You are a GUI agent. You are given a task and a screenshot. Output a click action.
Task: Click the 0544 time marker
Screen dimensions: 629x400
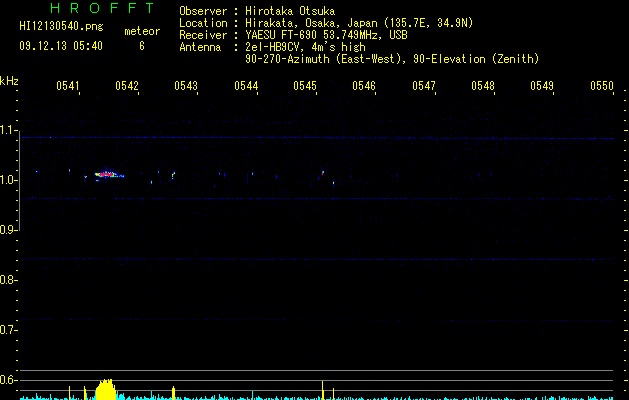tap(246, 86)
